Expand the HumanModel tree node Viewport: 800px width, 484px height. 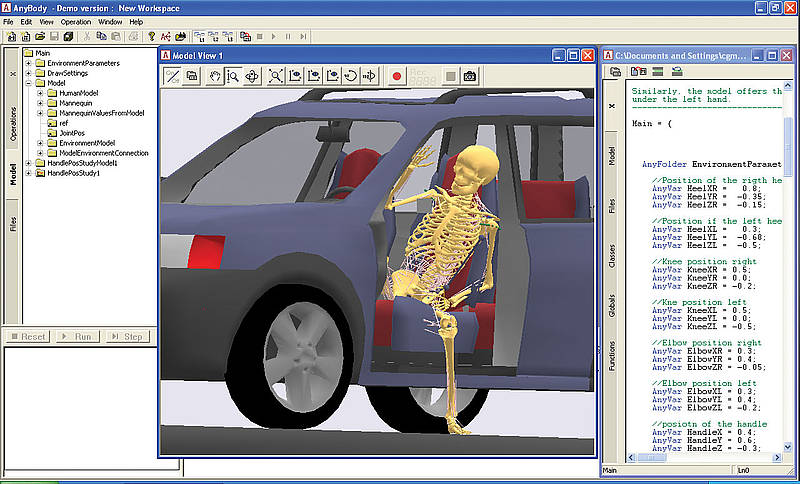(41, 93)
